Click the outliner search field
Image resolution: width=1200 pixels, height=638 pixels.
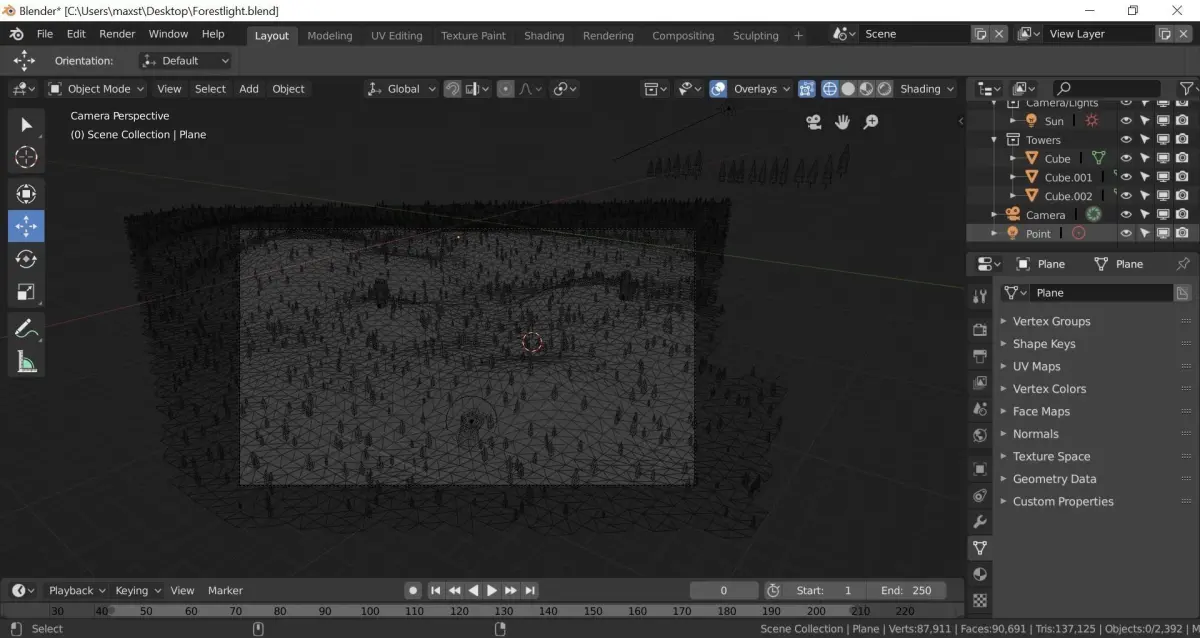(x=1110, y=89)
